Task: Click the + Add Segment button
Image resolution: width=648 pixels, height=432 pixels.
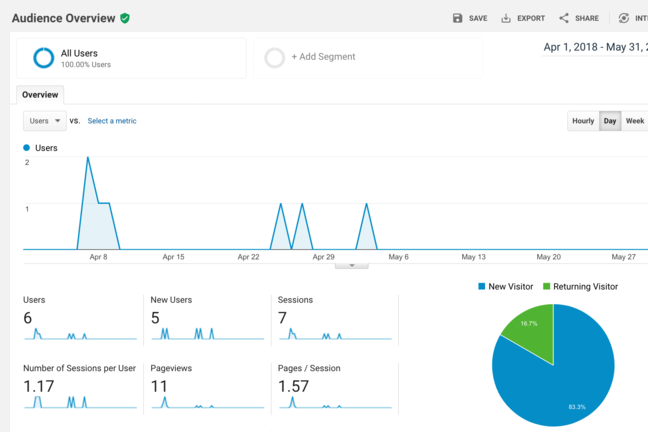Action: (x=323, y=57)
